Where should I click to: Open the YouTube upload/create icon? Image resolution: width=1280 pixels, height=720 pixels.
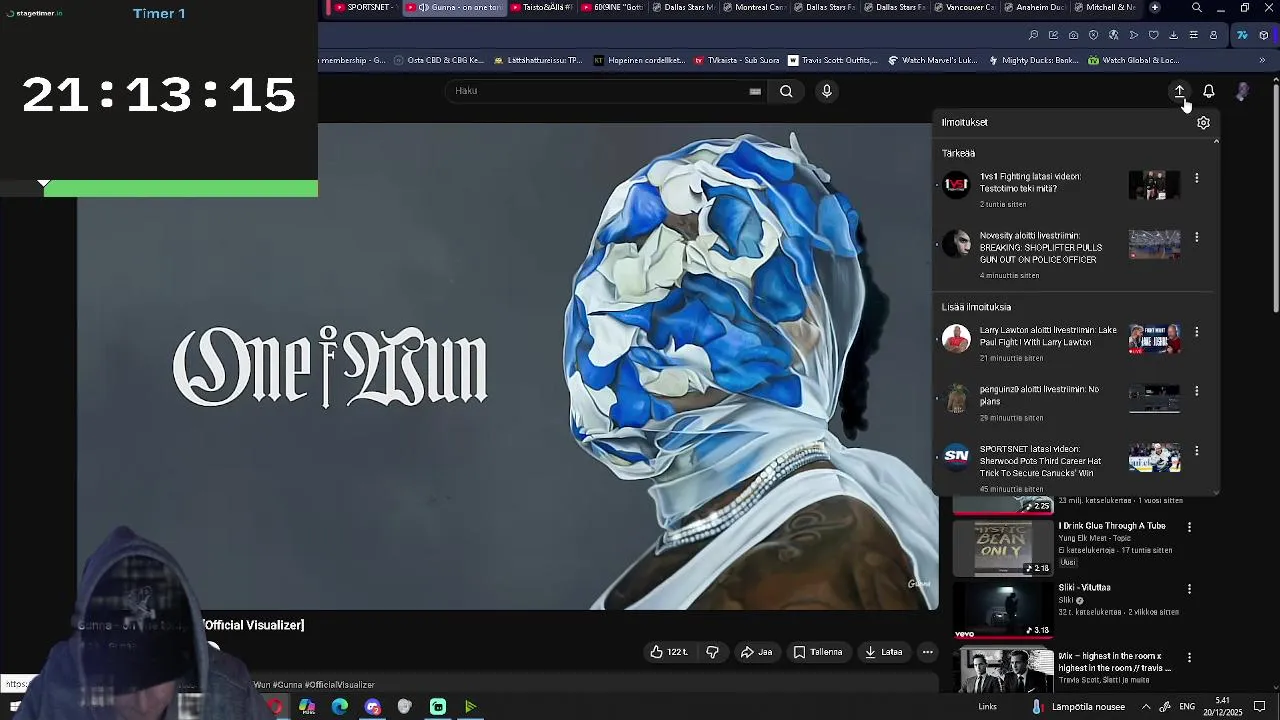[x=1179, y=91]
